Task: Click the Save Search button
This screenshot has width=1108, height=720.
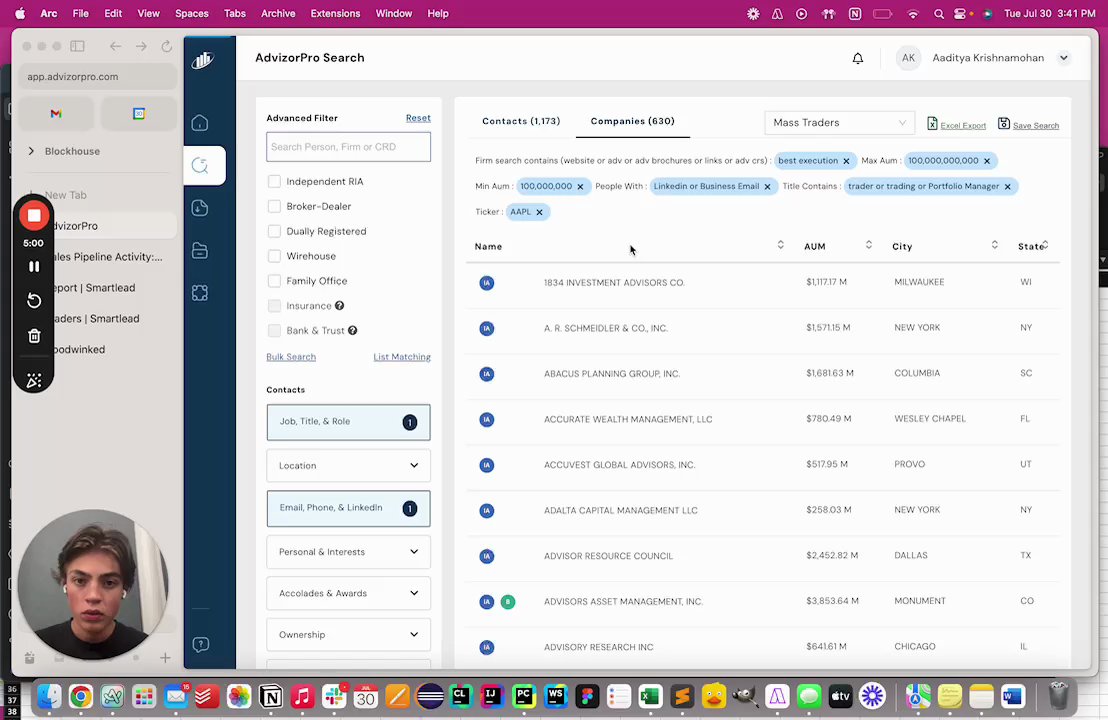Action: (x=1028, y=124)
